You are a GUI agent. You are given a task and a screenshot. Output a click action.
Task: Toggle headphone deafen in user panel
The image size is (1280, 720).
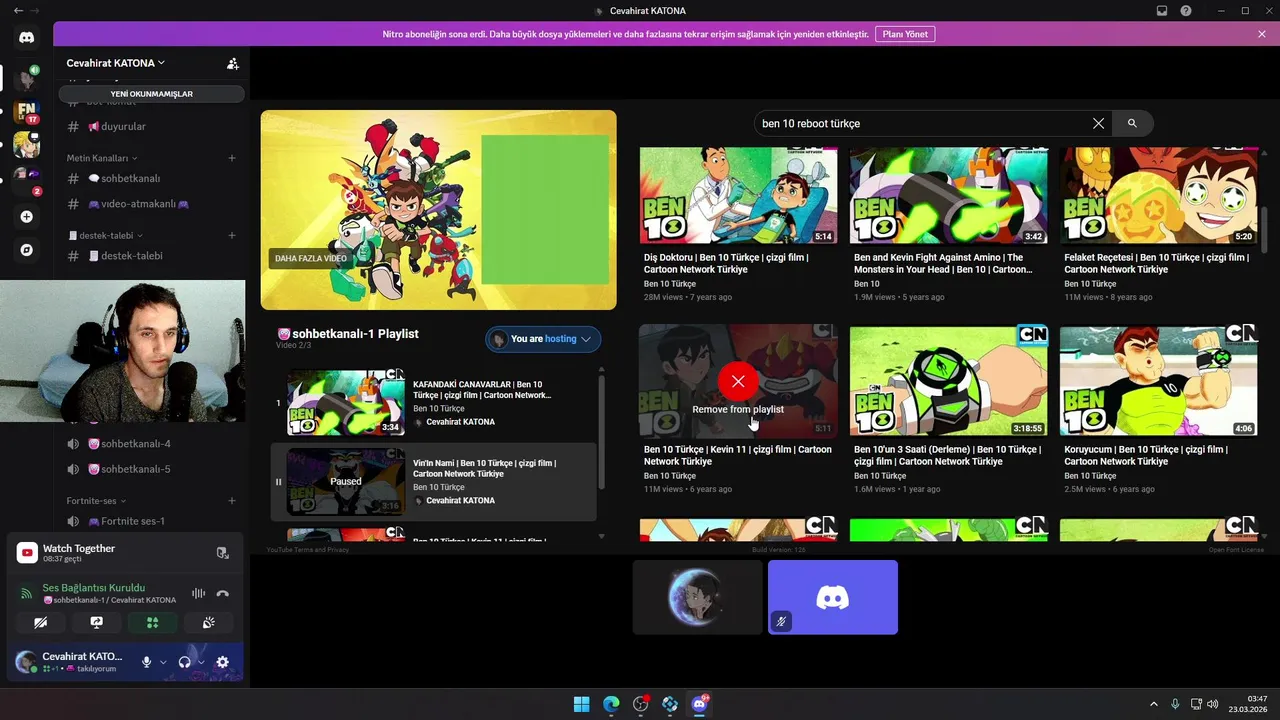(184, 662)
